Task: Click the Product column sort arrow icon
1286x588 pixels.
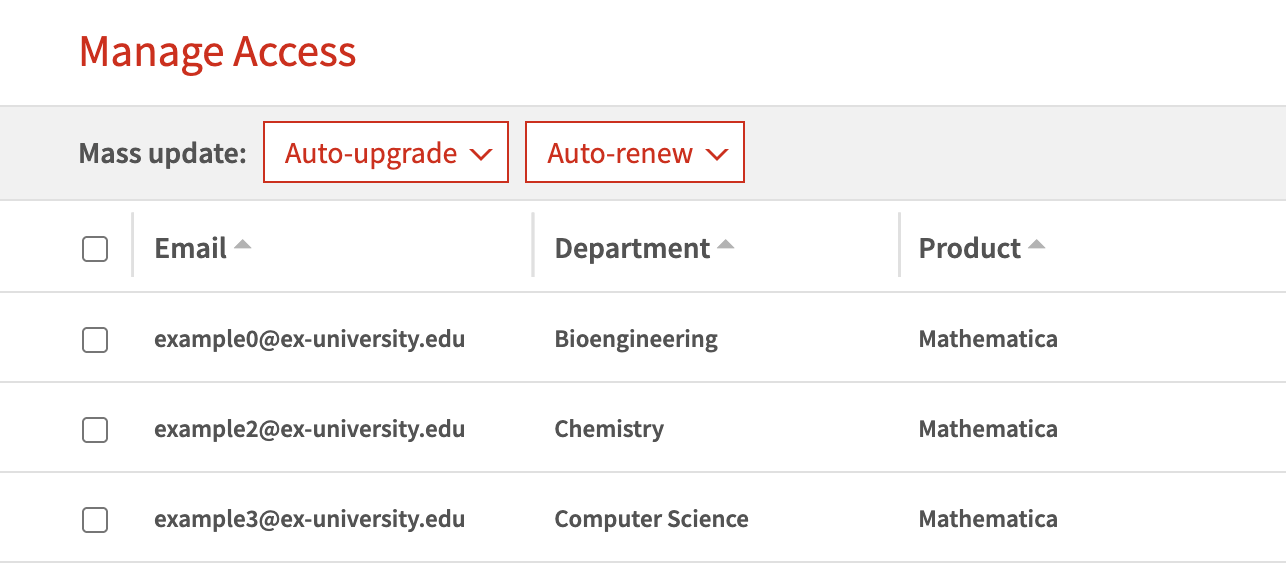Action: 1036,245
